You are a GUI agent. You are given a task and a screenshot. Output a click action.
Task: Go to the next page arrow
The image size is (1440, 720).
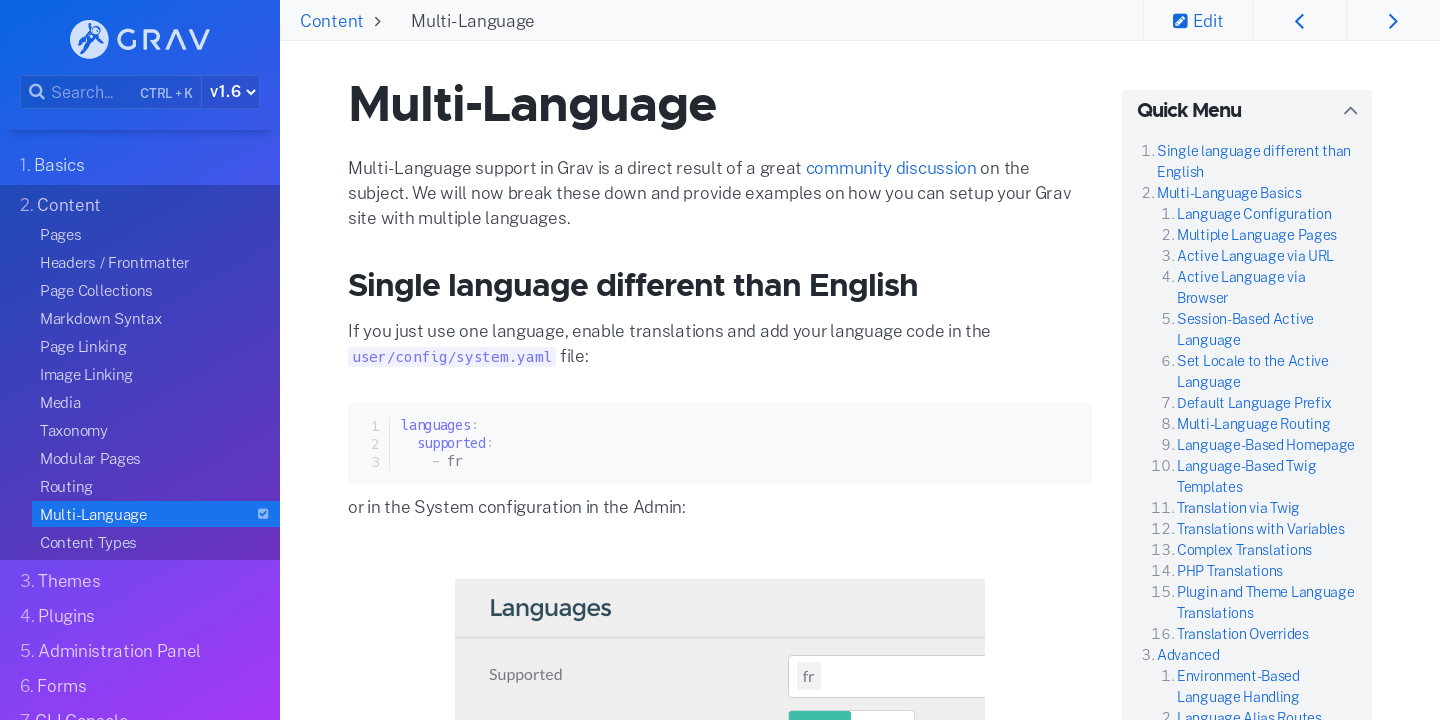coord(1393,21)
